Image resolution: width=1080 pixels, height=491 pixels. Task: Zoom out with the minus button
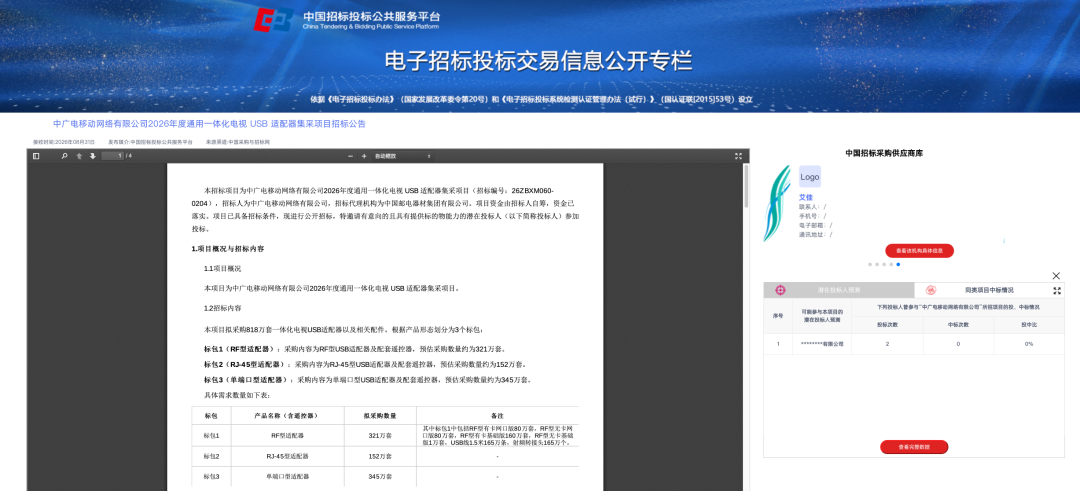point(351,156)
